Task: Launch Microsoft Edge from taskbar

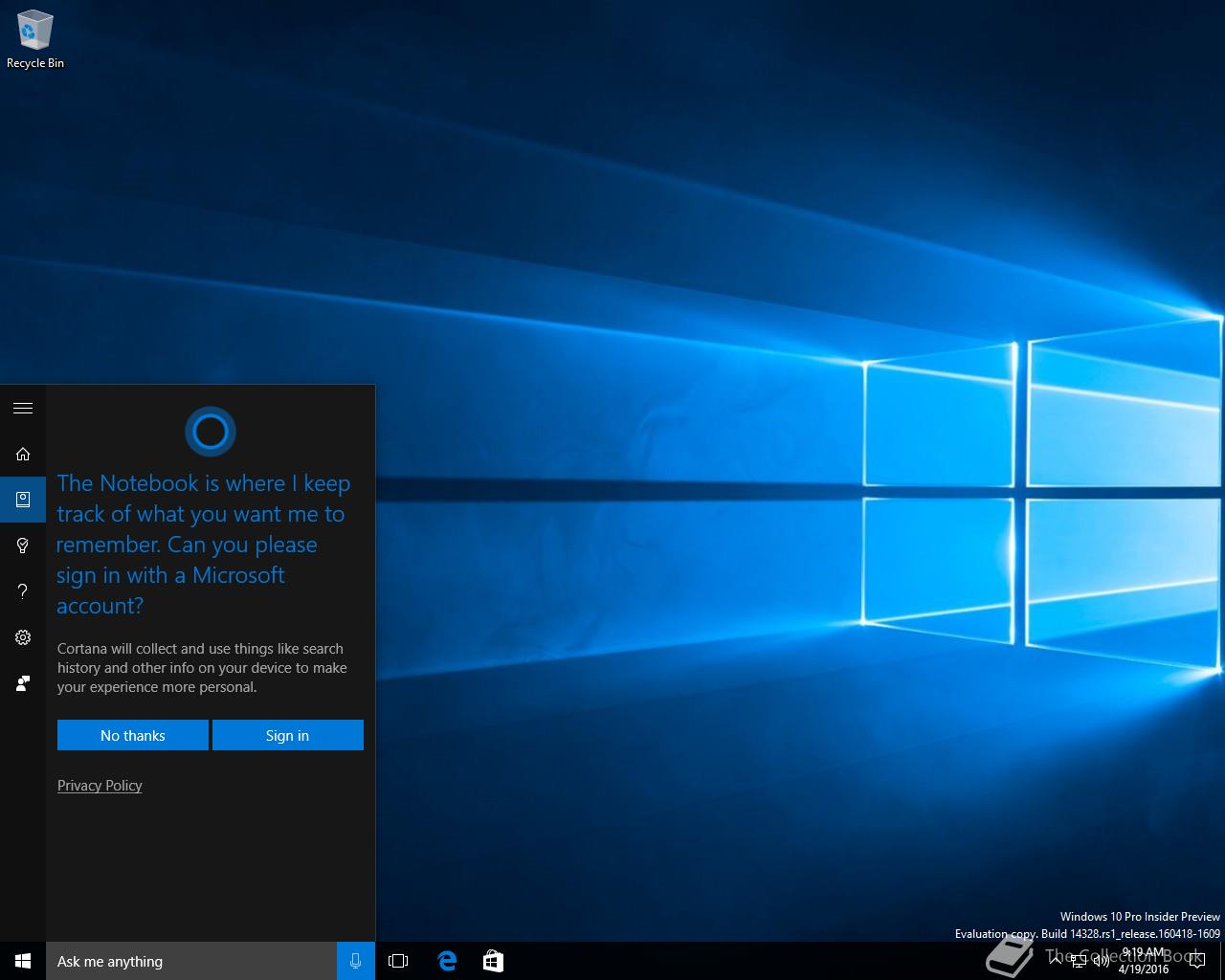Action: [x=447, y=961]
